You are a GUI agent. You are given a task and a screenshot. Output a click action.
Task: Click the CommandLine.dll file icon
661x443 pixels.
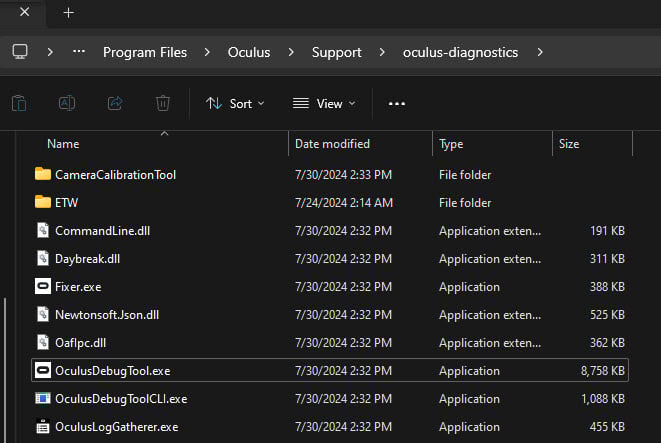coord(43,230)
